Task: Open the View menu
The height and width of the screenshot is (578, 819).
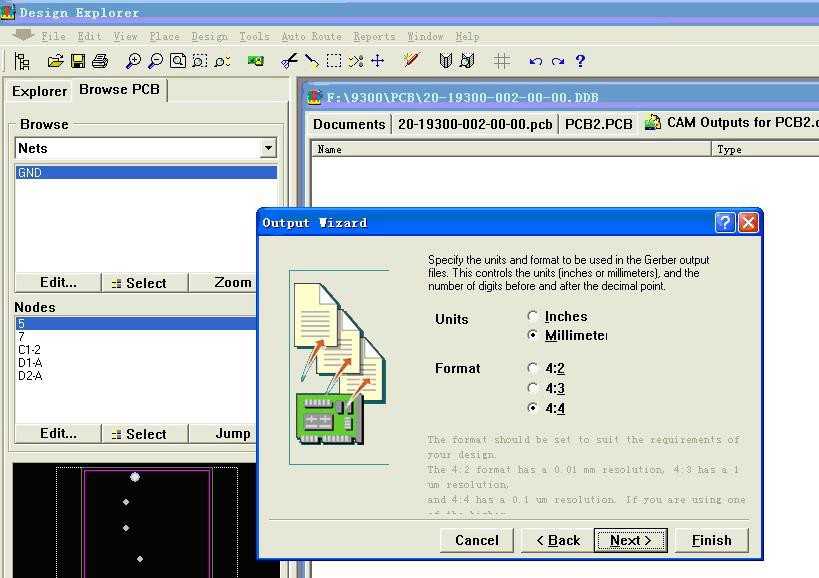Action: pyautogui.click(x=125, y=36)
